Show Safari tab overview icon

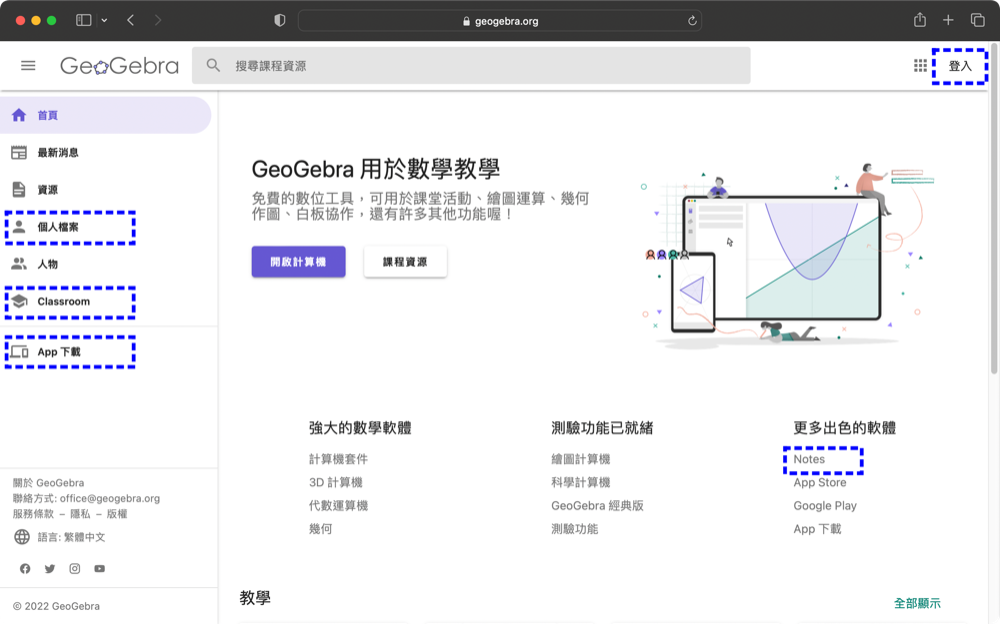coord(978,20)
